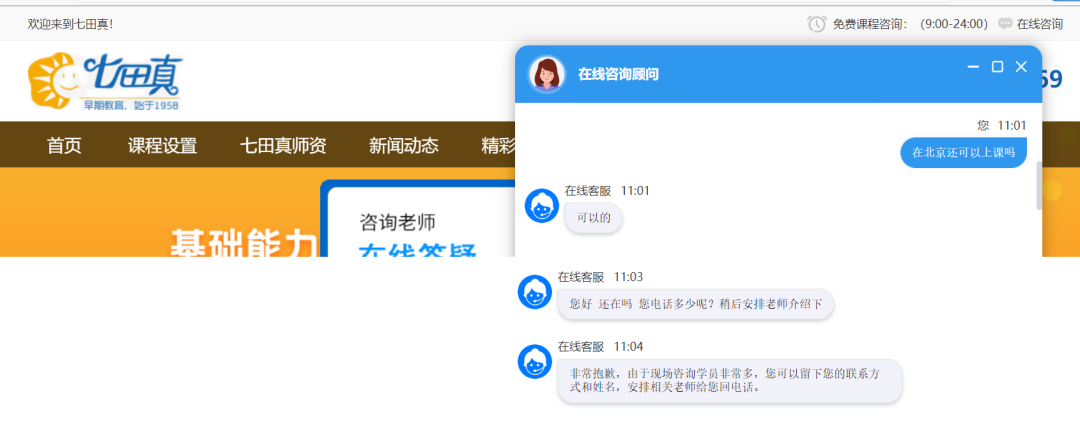The image size is (1080, 437).
Task: Click the 在线客服 avatar next to the 11:03 message
Action: [535, 292]
